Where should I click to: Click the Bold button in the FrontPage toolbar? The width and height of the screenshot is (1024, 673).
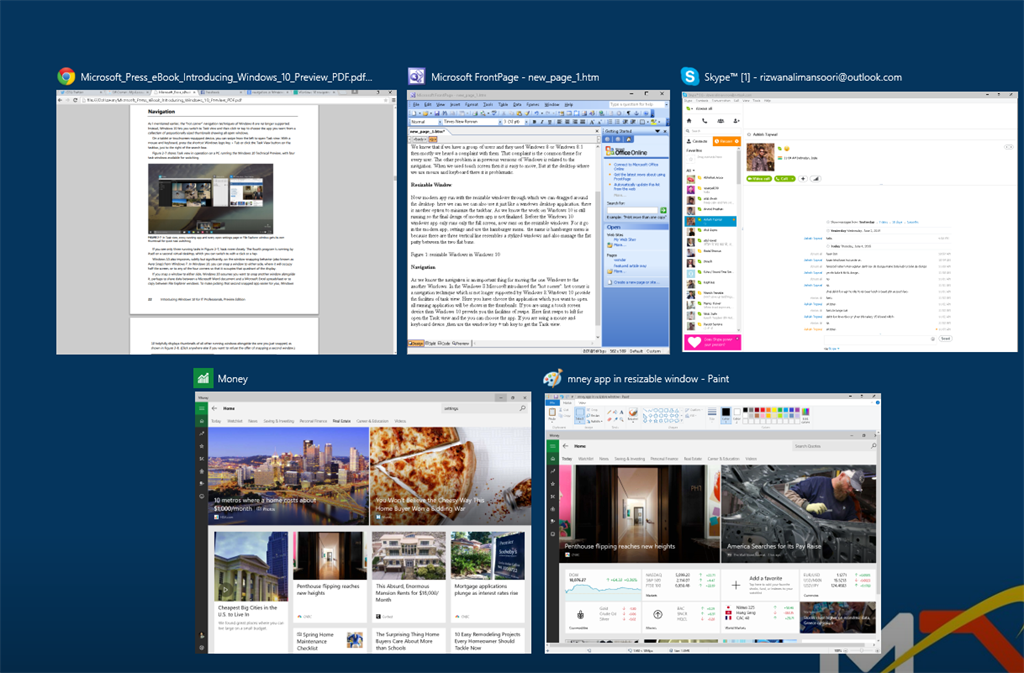pos(534,121)
